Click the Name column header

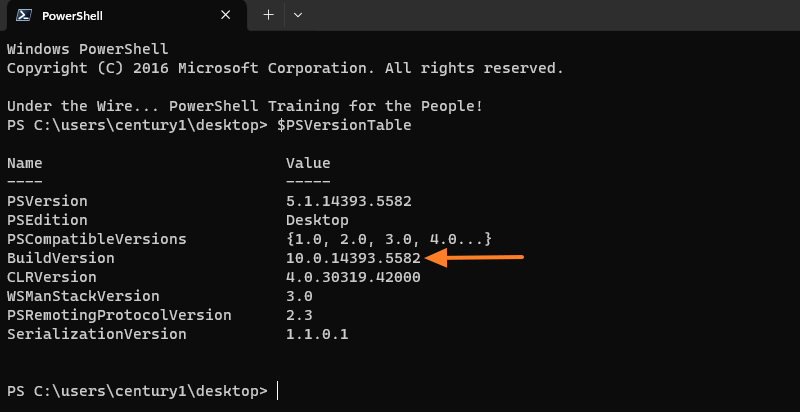pos(25,163)
